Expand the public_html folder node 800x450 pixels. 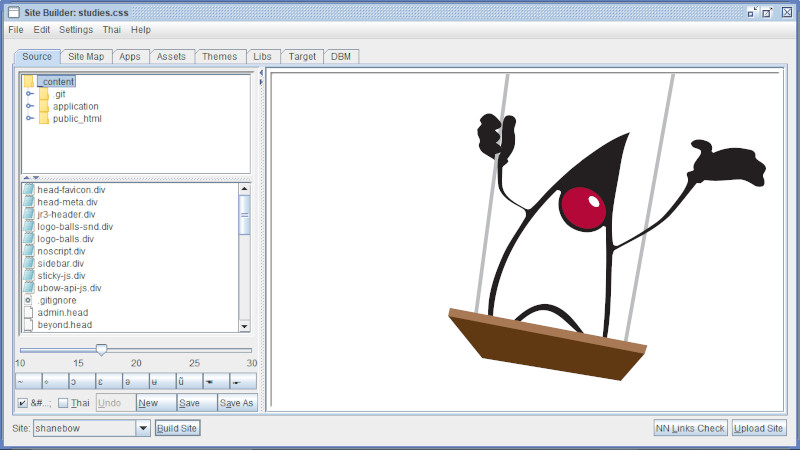pyautogui.click(x=30, y=119)
